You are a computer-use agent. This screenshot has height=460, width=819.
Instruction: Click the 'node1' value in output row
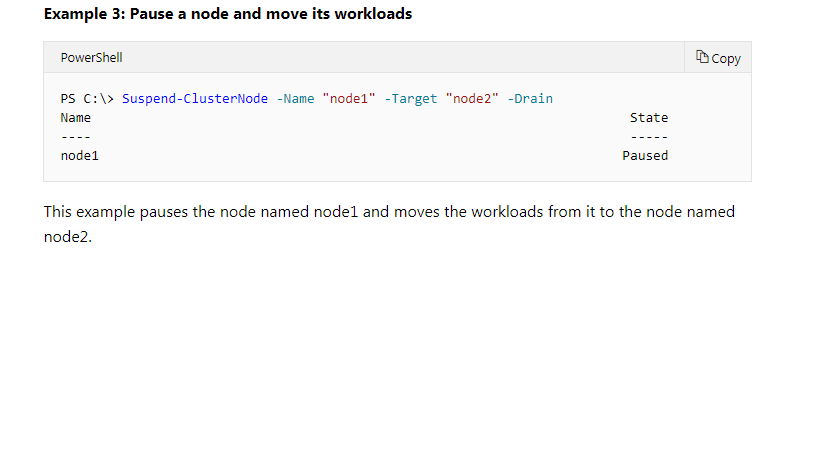coord(79,156)
